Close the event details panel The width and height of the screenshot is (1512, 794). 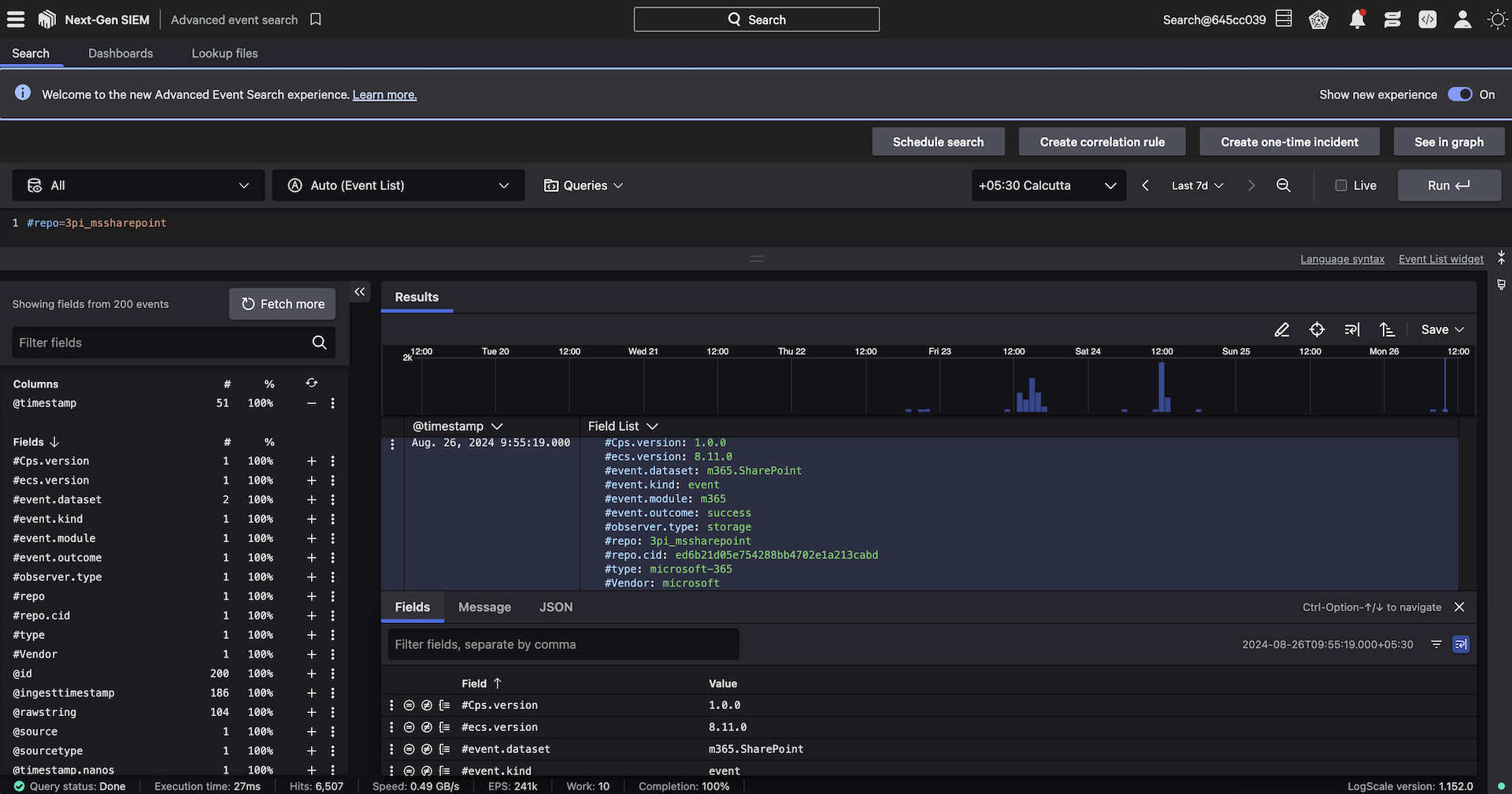point(1459,607)
